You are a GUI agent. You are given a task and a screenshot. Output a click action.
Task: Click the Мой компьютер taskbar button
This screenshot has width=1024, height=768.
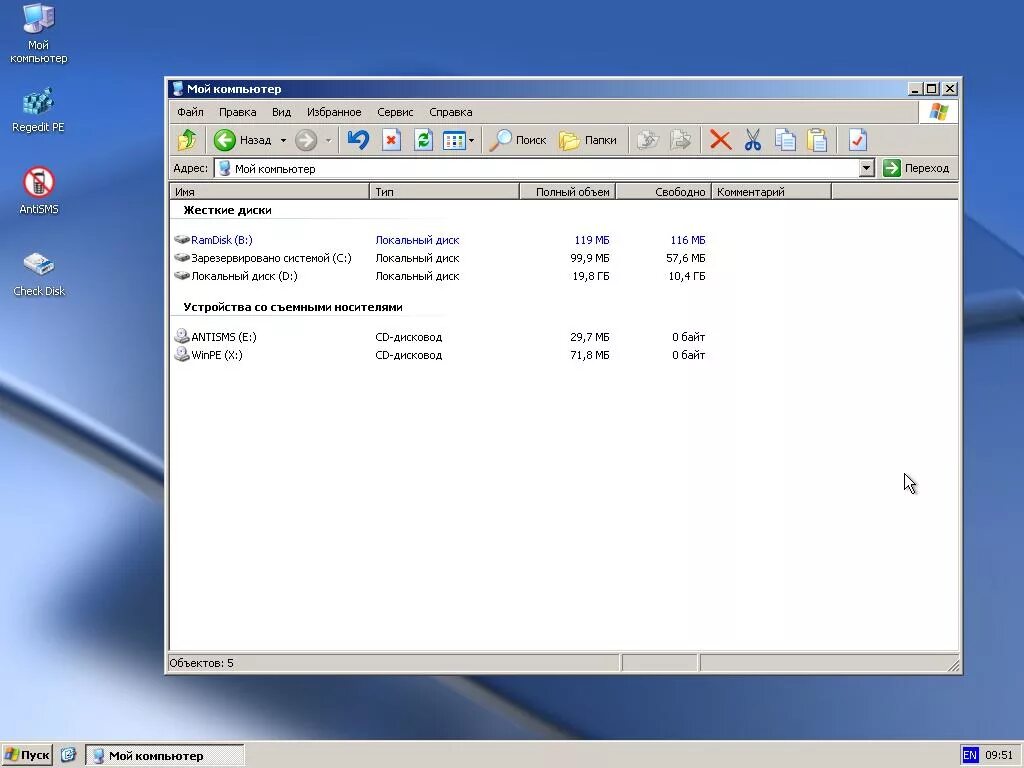165,756
